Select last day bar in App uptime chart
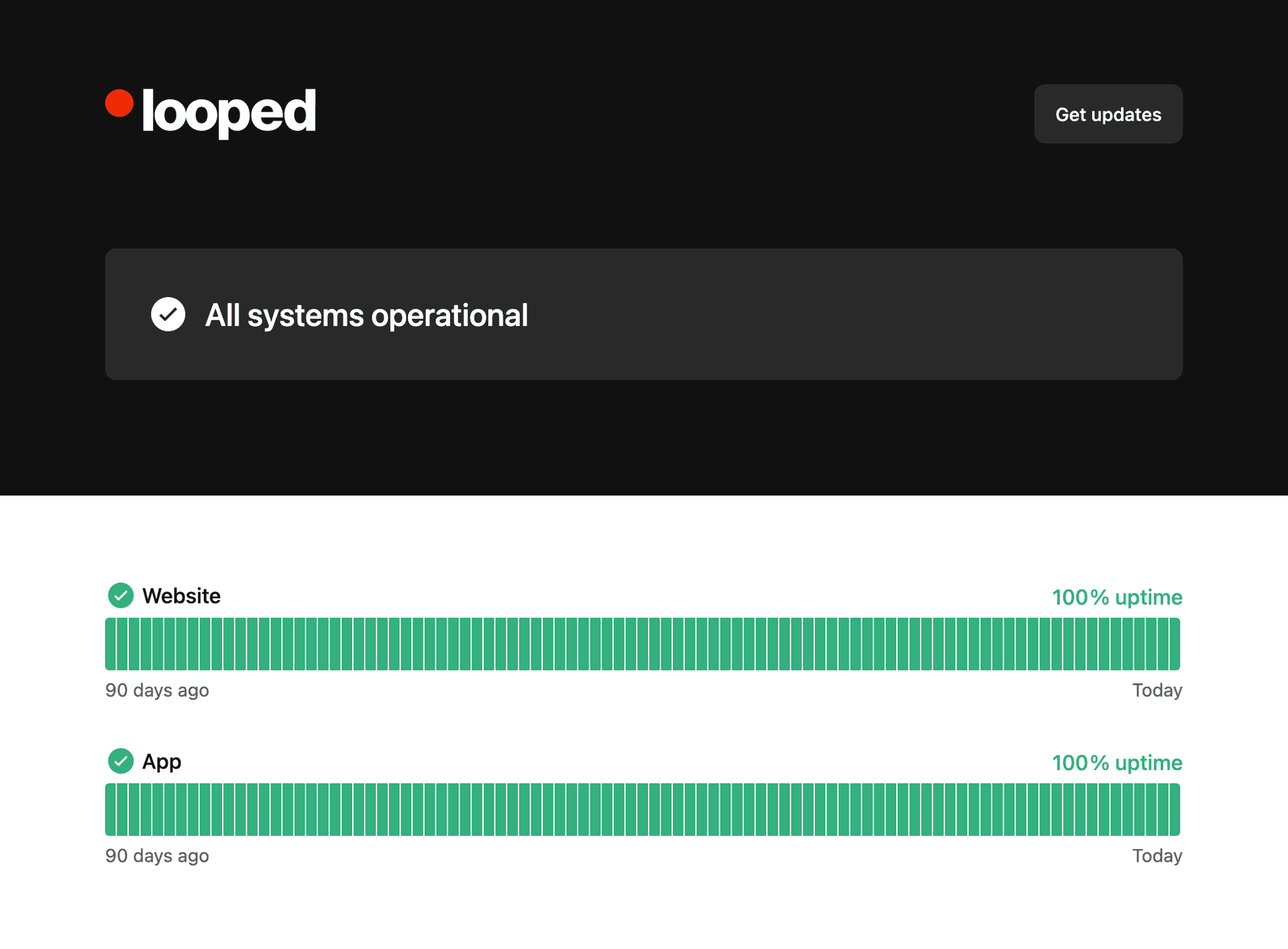Screen dimensions: 1288x949 click(x=1175, y=810)
